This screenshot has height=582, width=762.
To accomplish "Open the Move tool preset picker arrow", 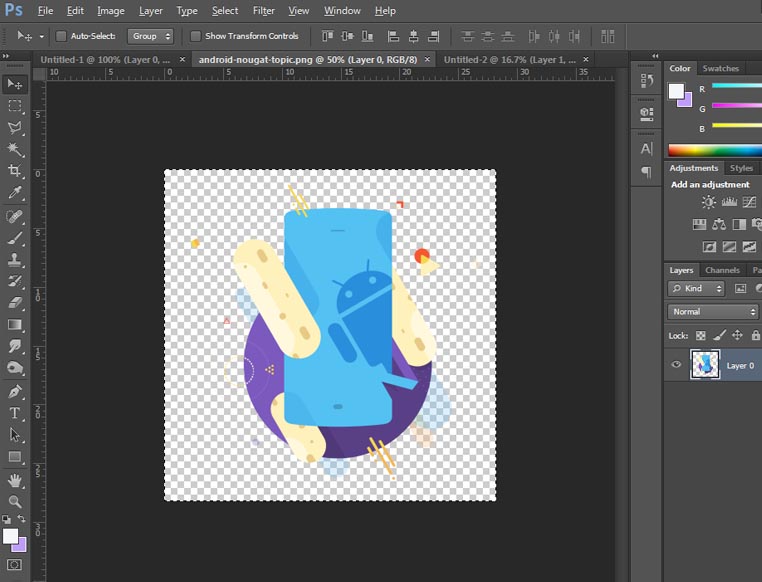I will point(42,36).
